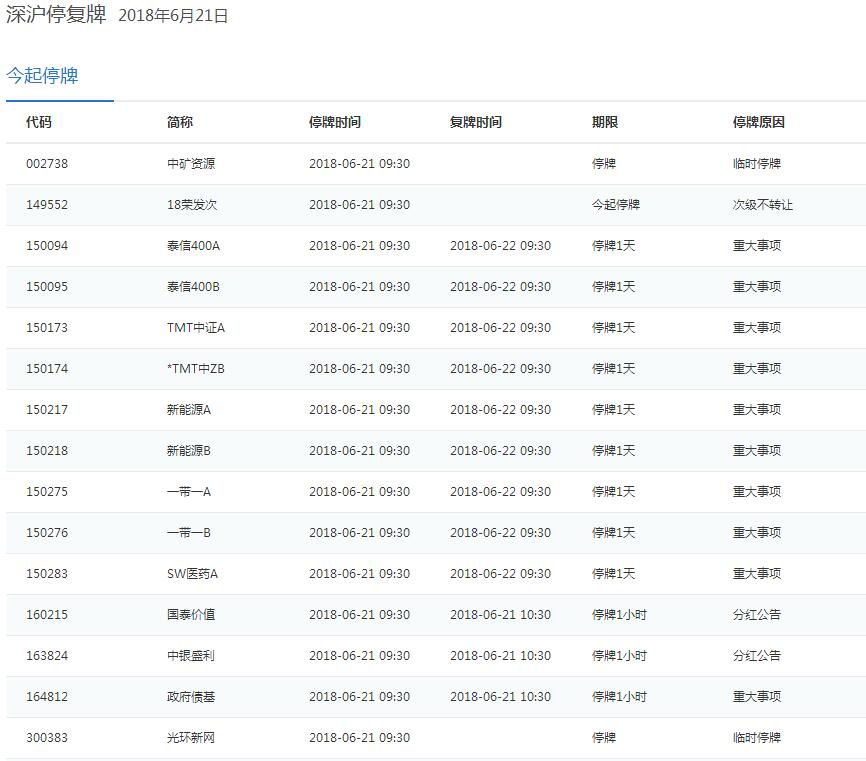The height and width of the screenshot is (761, 866).
Task: Open the 新能源A stock name
Action: [189, 410]
